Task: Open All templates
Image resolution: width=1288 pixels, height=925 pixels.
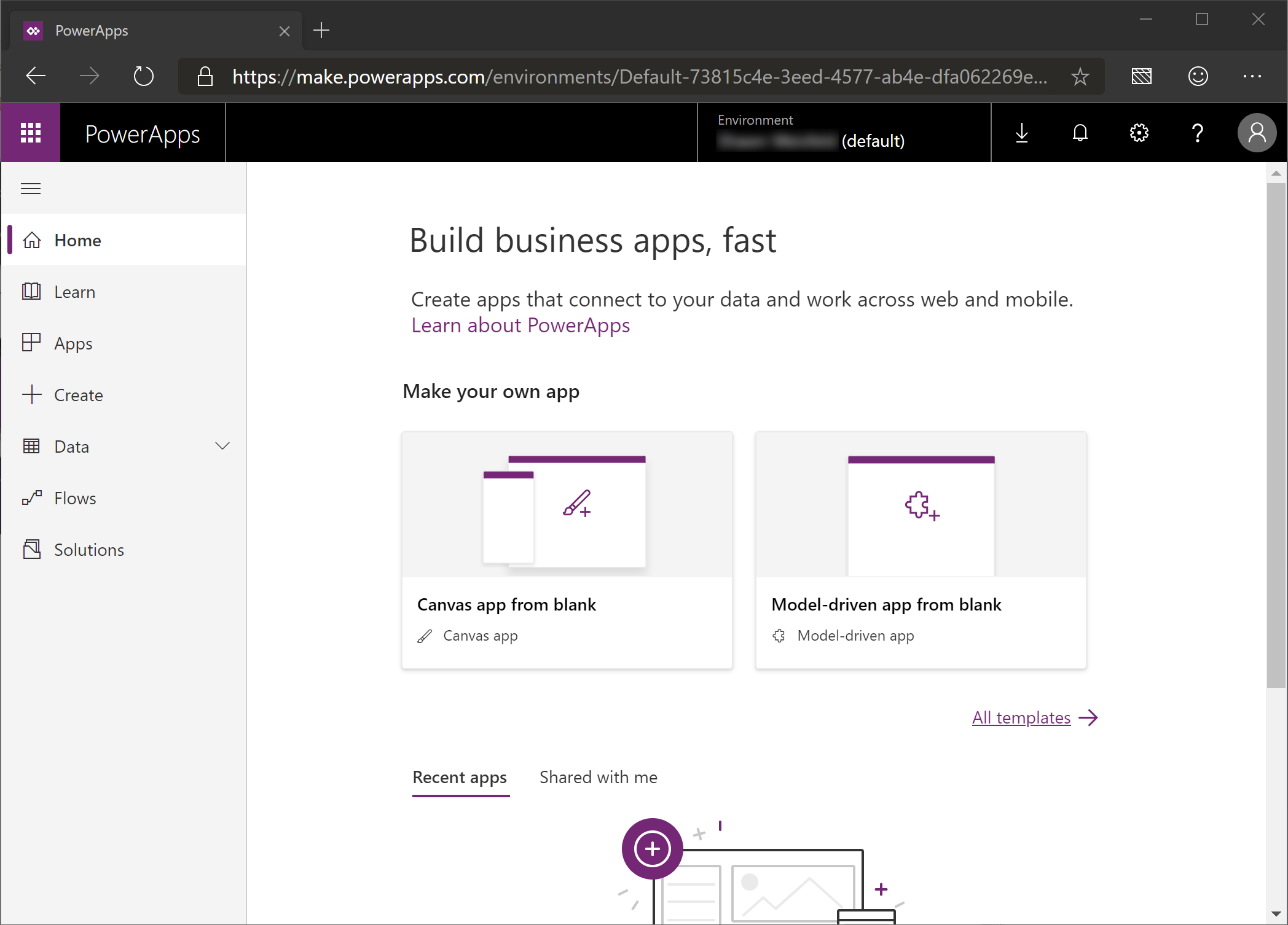Action: 1021,717
